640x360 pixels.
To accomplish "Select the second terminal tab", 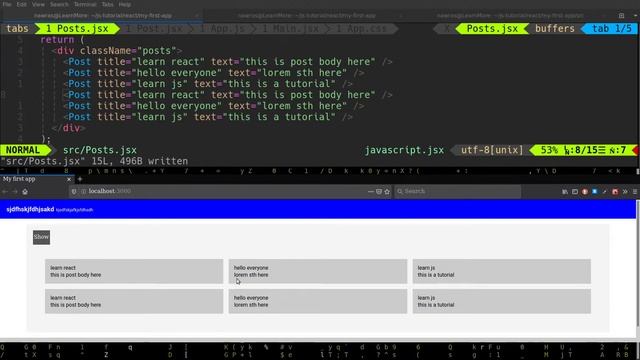I will tap(306, 16).
